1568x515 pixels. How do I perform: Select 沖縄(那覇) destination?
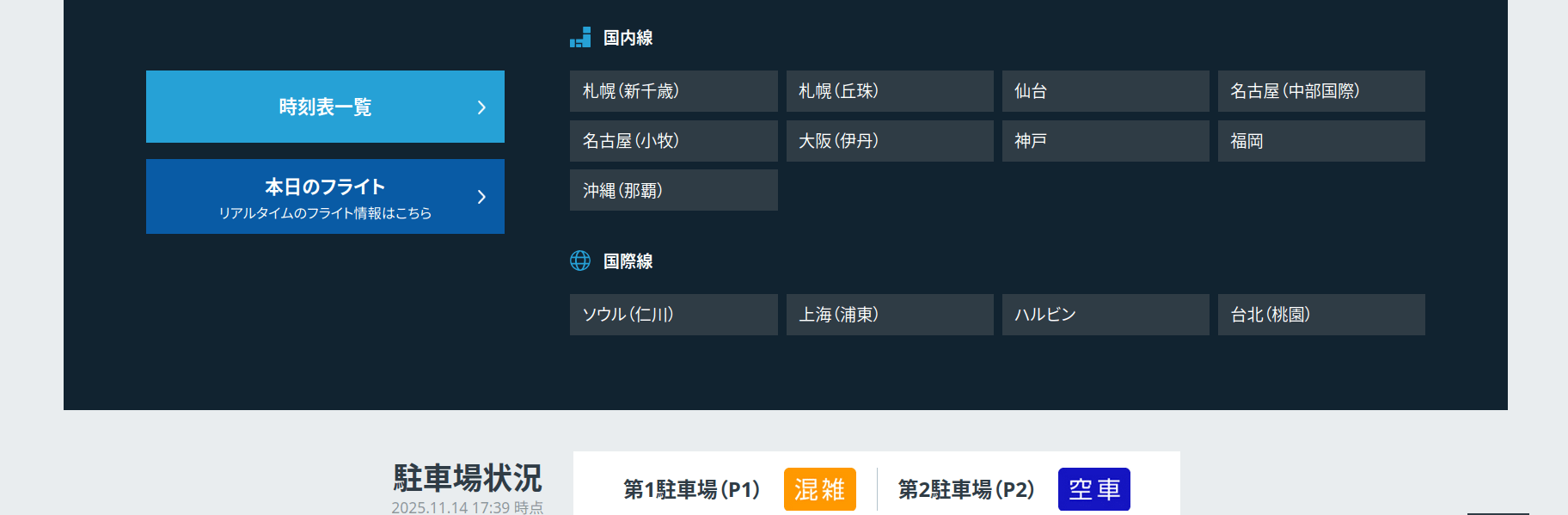click(673, 190)
